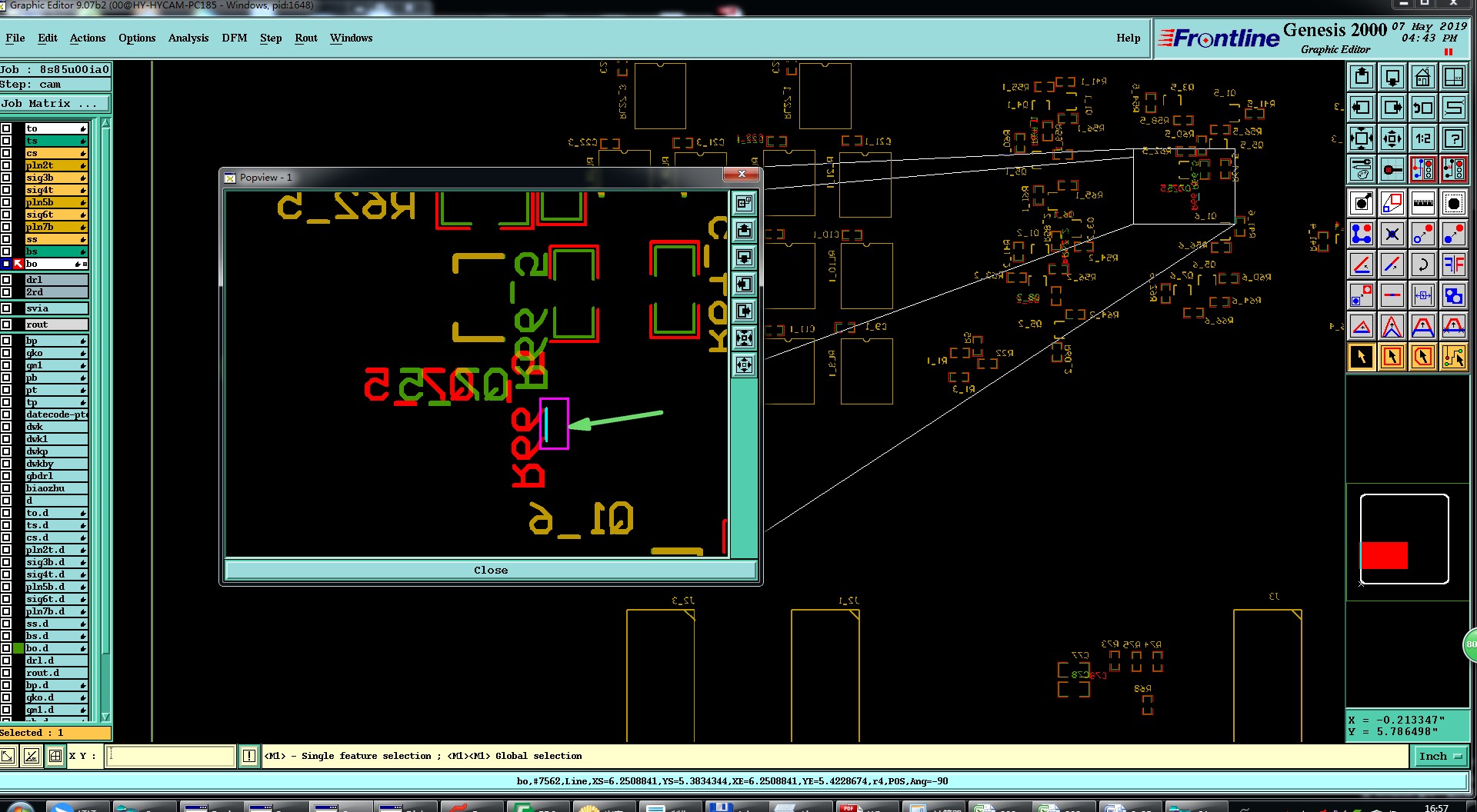Image resolution: width=1477 pixels, height=812 pixels.
Task: Click the previous view undo-zoom icon
Action: (1423, 108)
